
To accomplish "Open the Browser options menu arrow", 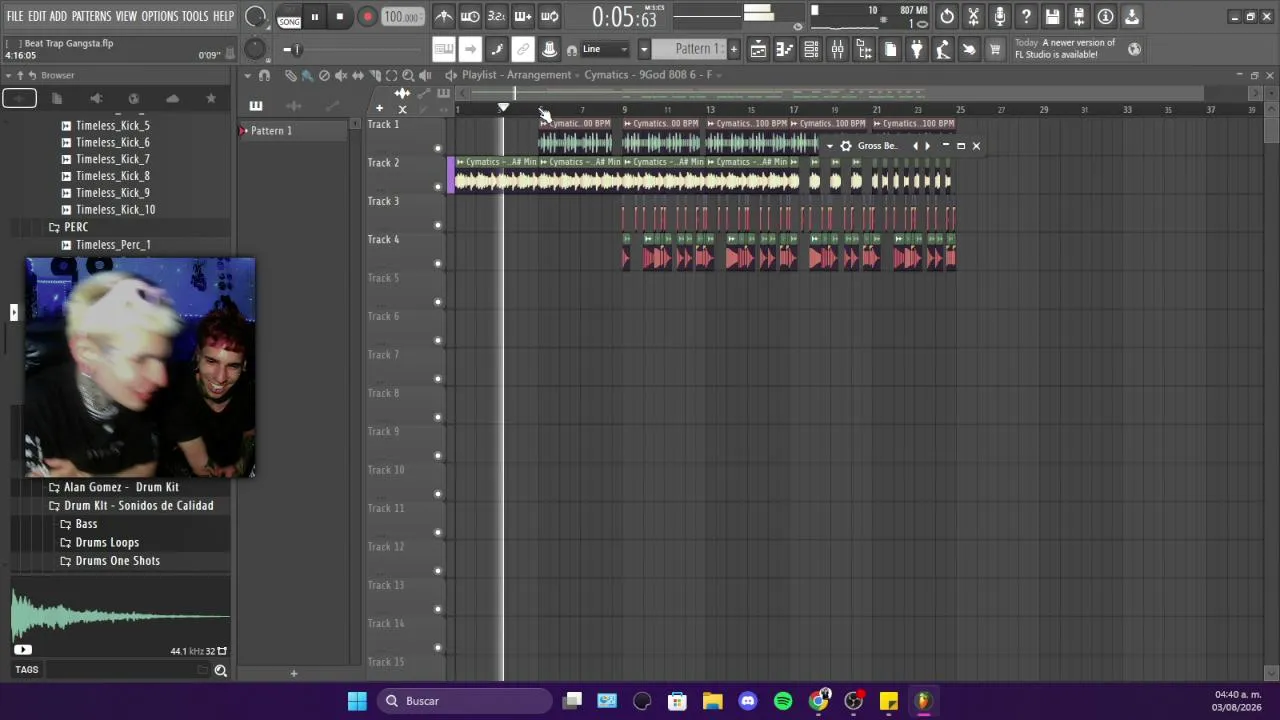I will (8, 75).
